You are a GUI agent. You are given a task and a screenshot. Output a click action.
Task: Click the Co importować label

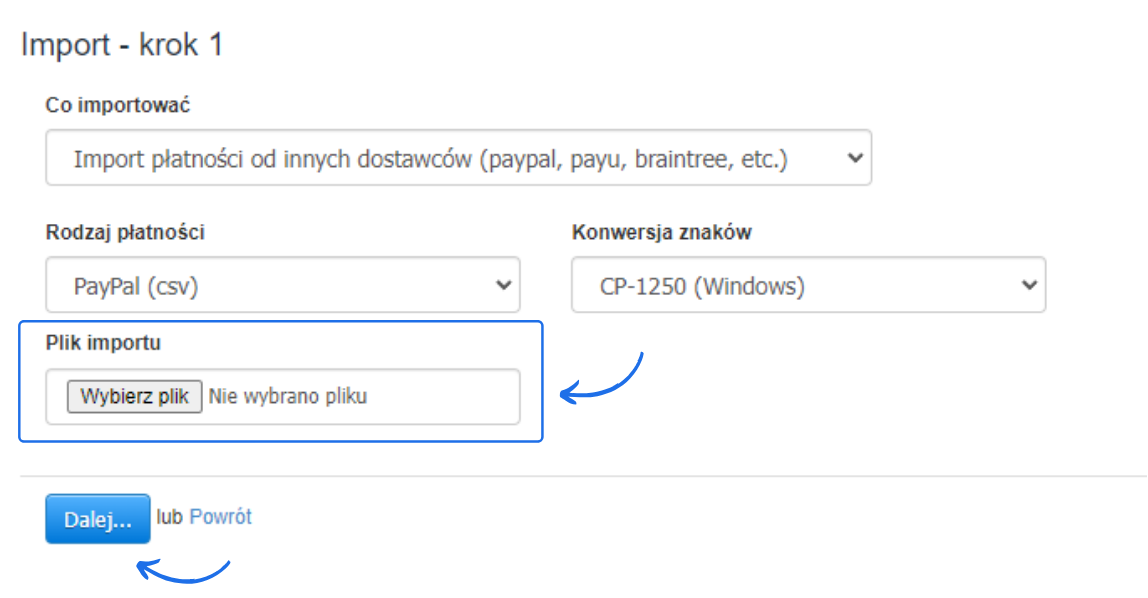[x=118, y=105]
